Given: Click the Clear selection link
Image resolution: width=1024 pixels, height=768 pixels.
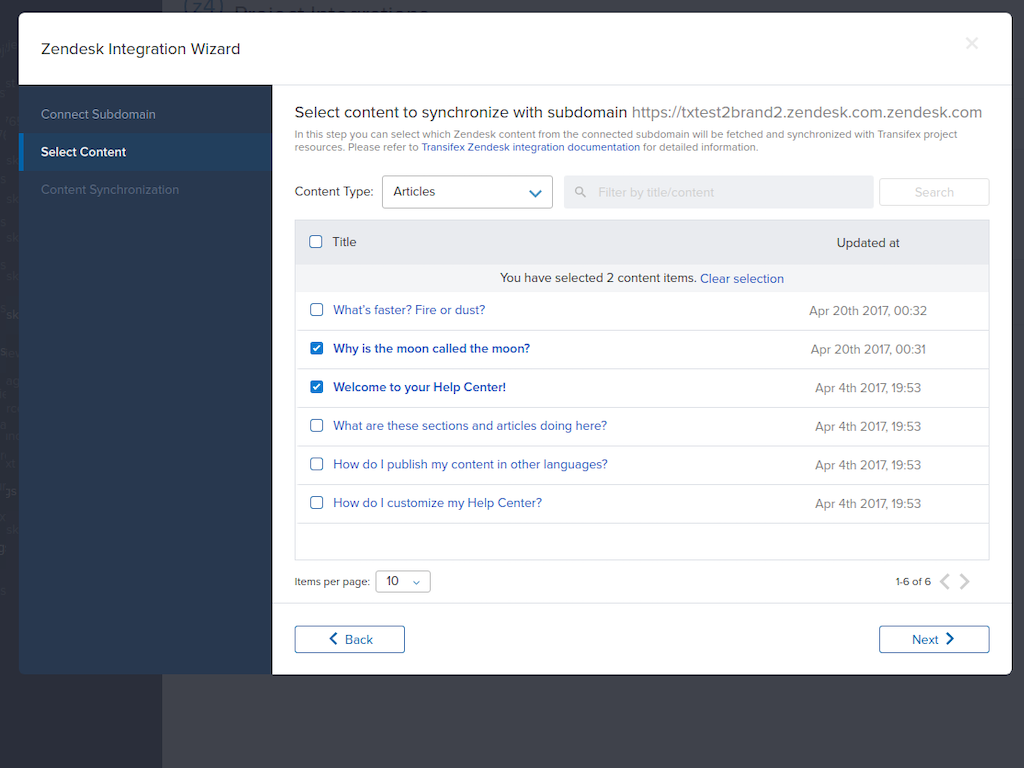Looking at the screenshot, I should click(741, 279).
